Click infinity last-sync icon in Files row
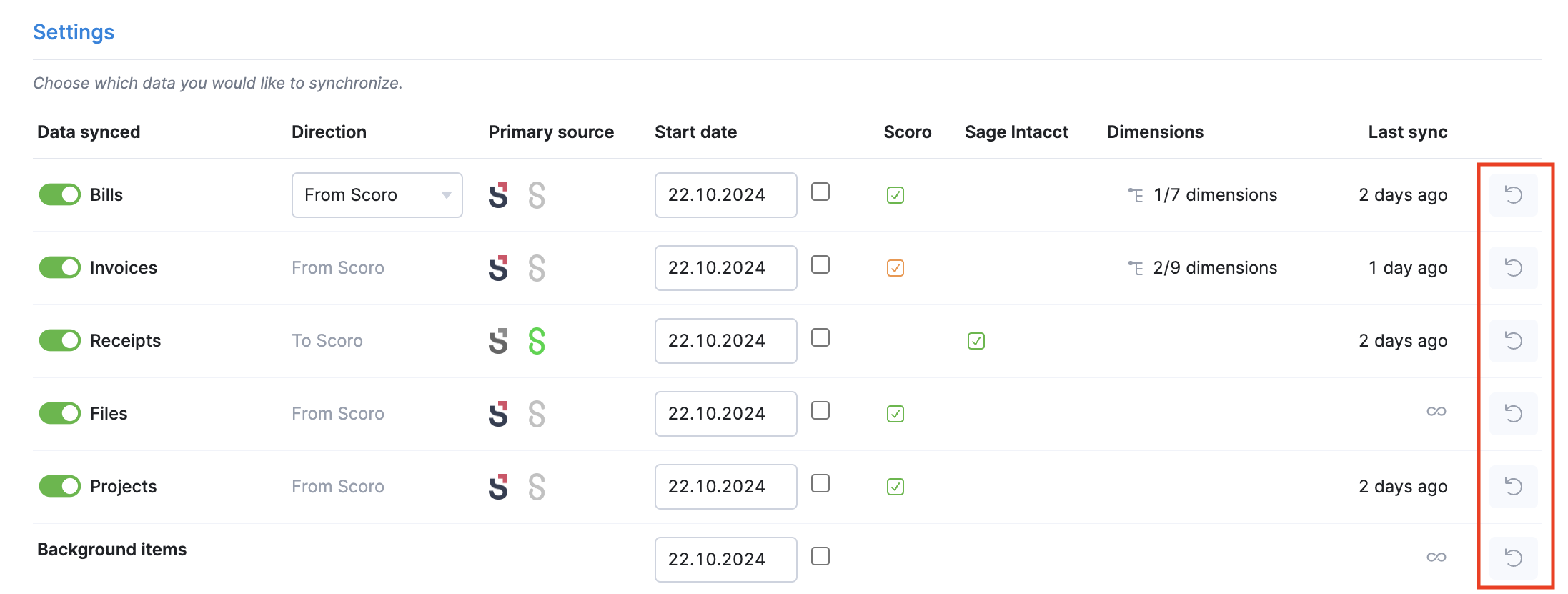Screen dimensions: 1568x594 click(1436, 411)
